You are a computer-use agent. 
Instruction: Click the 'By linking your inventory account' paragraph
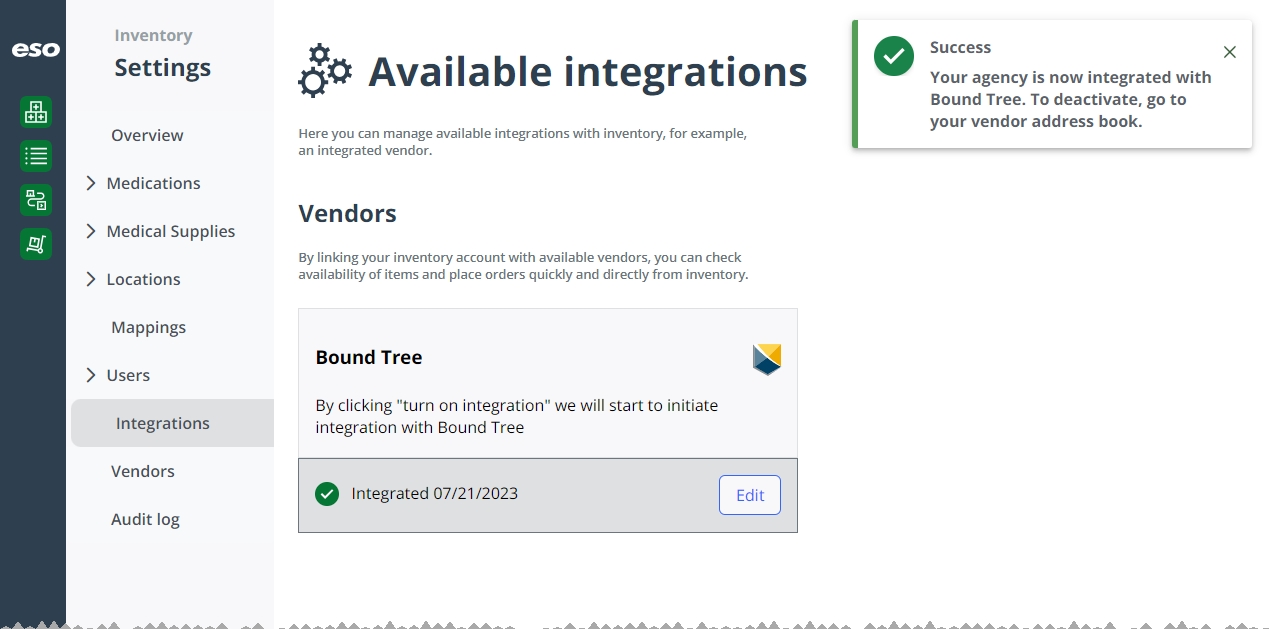pyautogui.click(x=523, y=265)
